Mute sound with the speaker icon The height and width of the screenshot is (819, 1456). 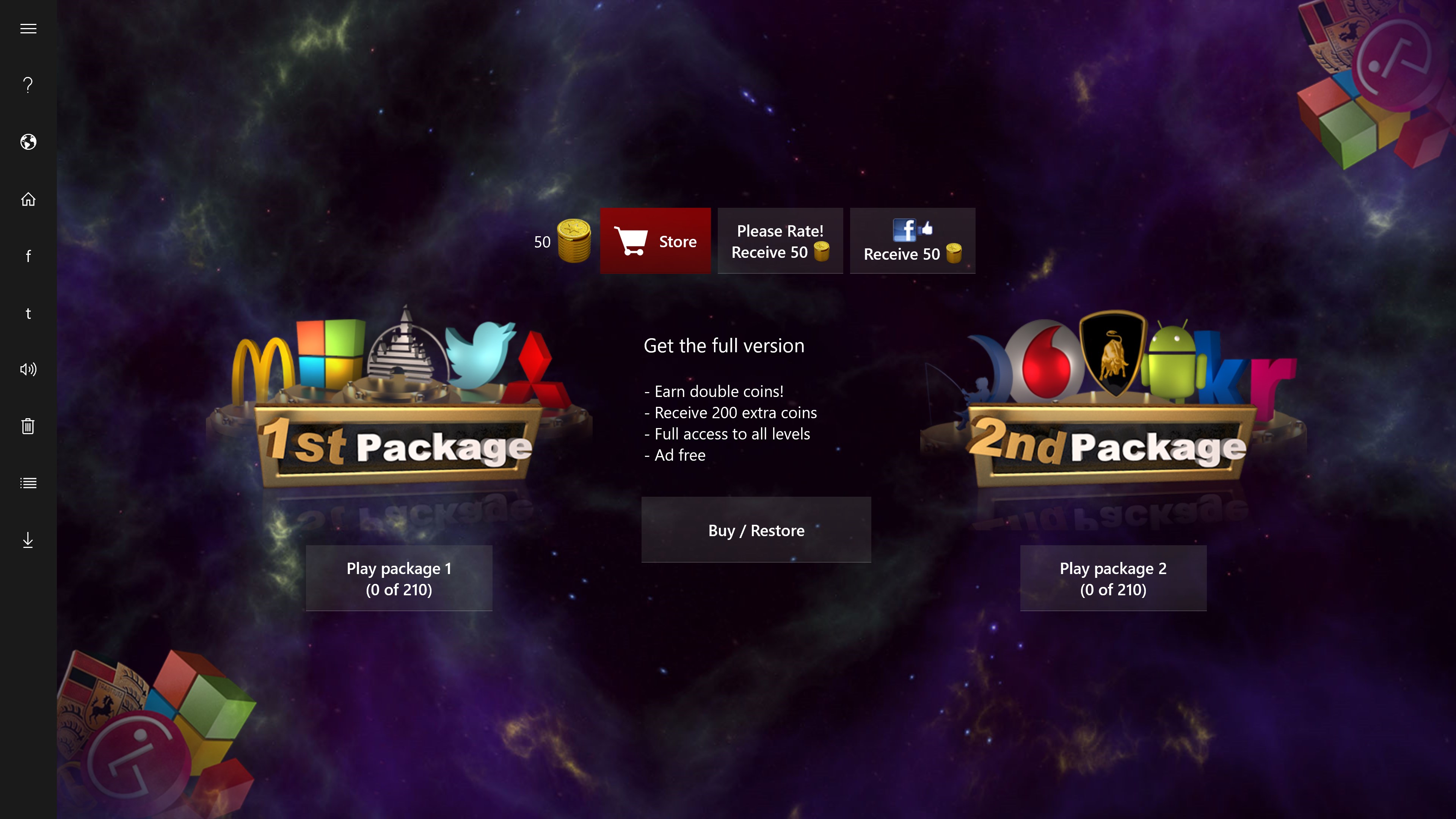[28, 370]
